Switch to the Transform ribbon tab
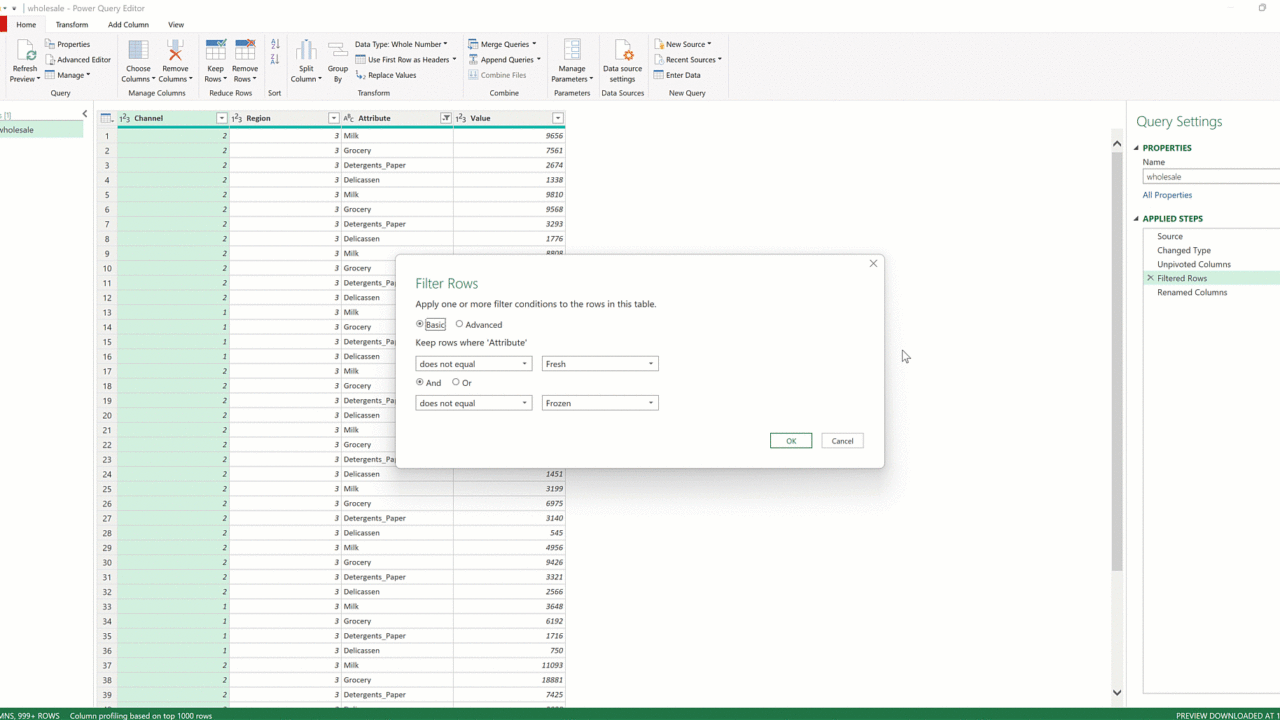Viewport: 1280px width, 720px height. [72, 24]
